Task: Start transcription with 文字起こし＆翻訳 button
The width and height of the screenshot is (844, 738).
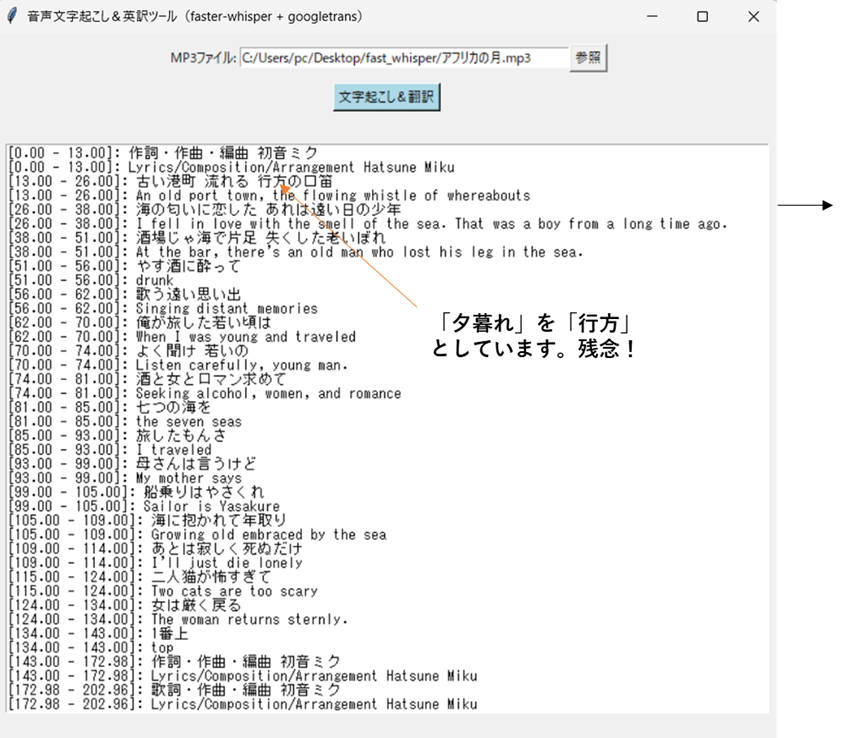Action: (386, 97)
